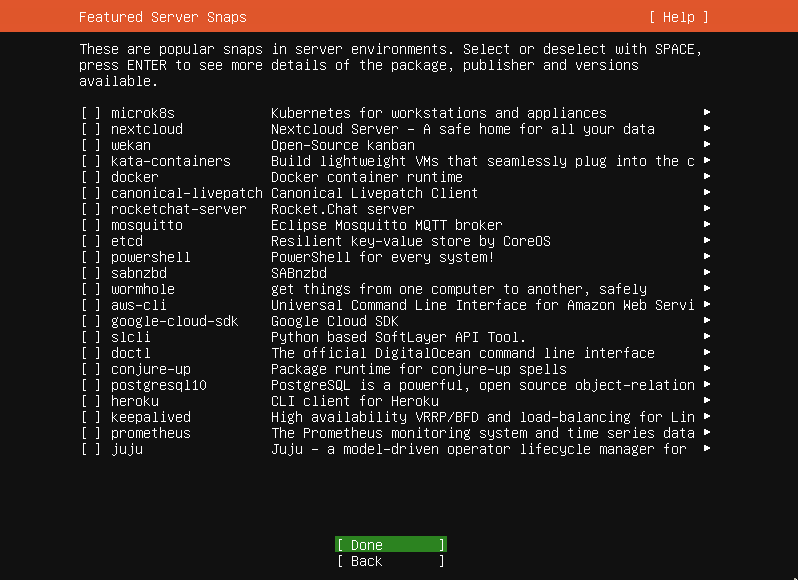This screenshot has width=798, height=580.
Task: Show rocketchat-server details arrow
Action: coord(707,208)
